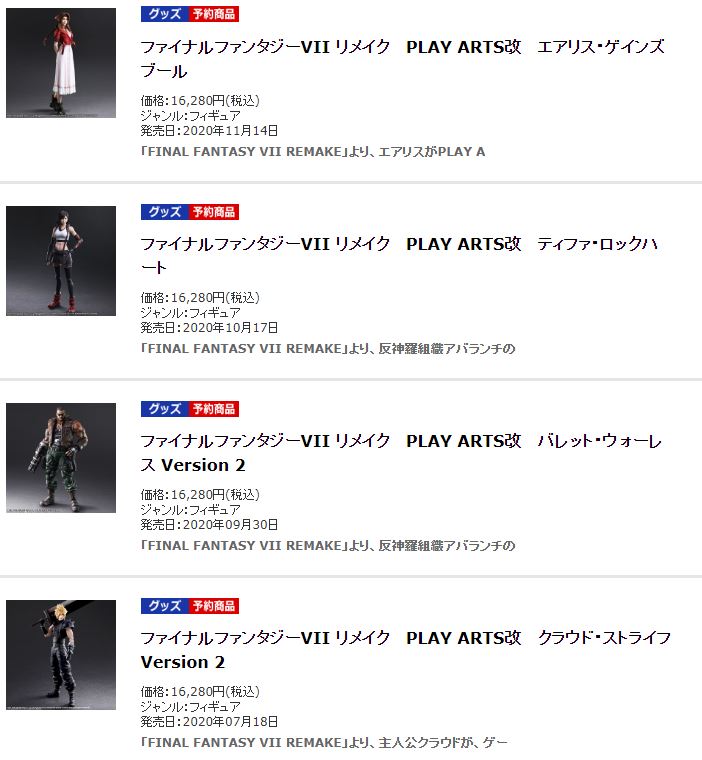Screen dimensions: 702x760
Task: Click the blue グッズ badge on Barret item
Action: 164,409
